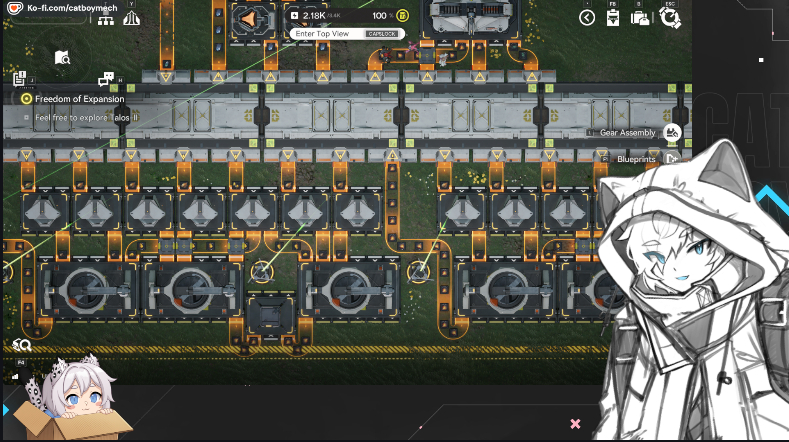Select the Freedom of Expansion quest tracker

click(79, 99)
